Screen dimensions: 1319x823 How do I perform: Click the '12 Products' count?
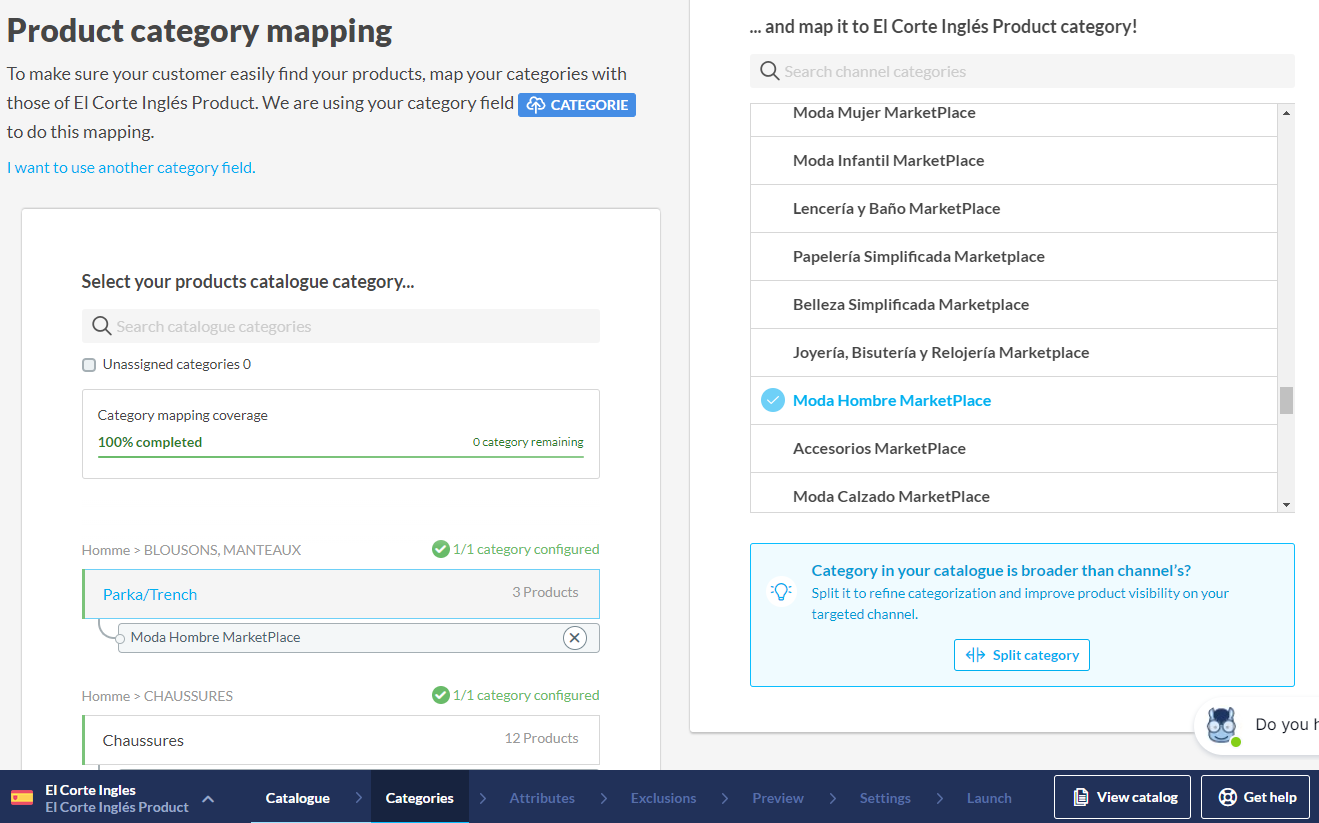tap(541, 739)
